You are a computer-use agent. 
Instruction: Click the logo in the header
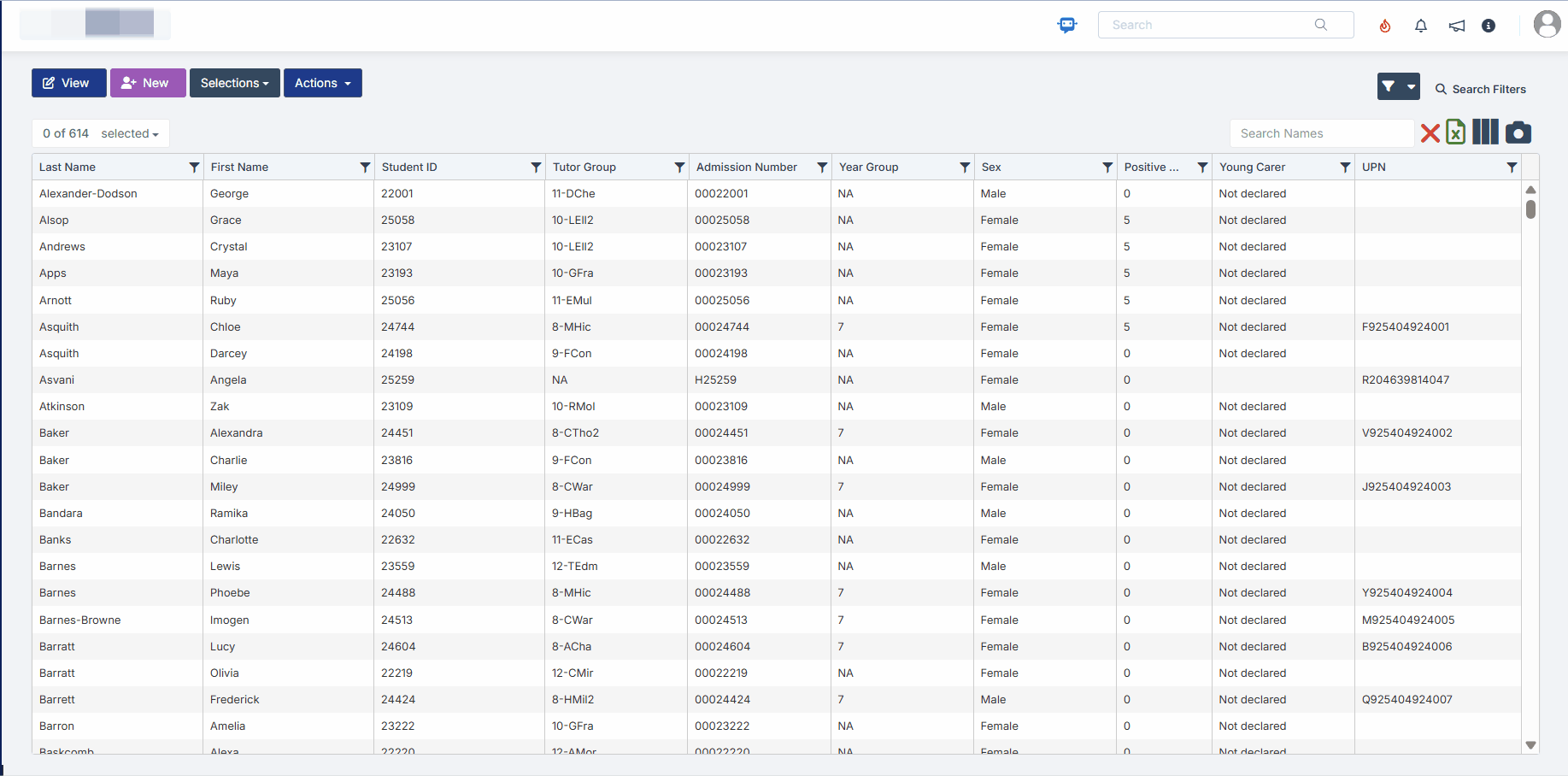pos(95,24)
